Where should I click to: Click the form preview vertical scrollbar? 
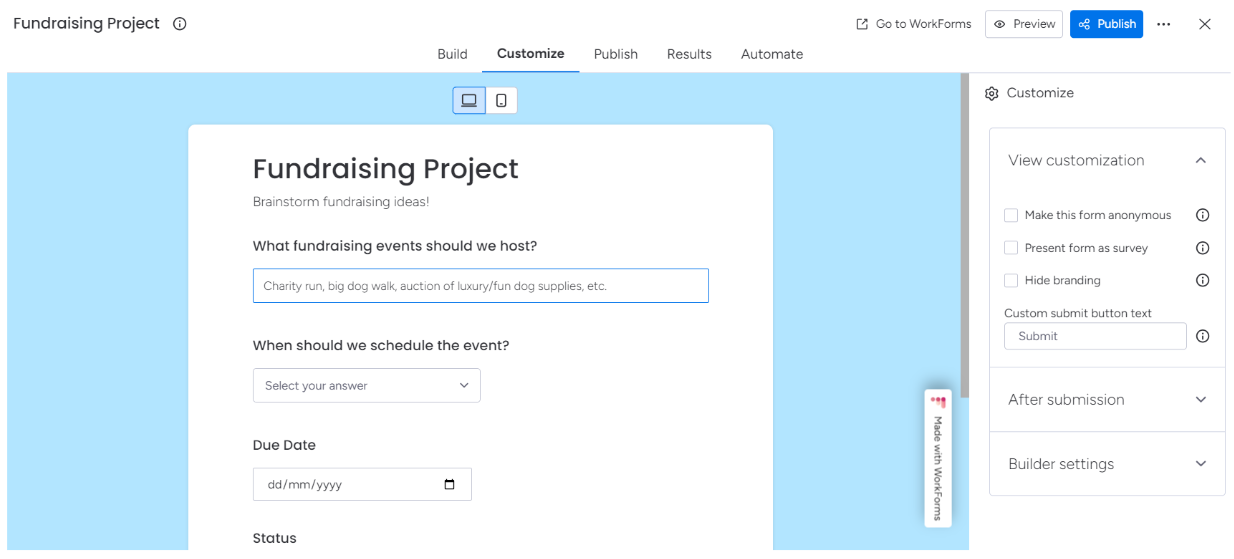click(965, 236)
